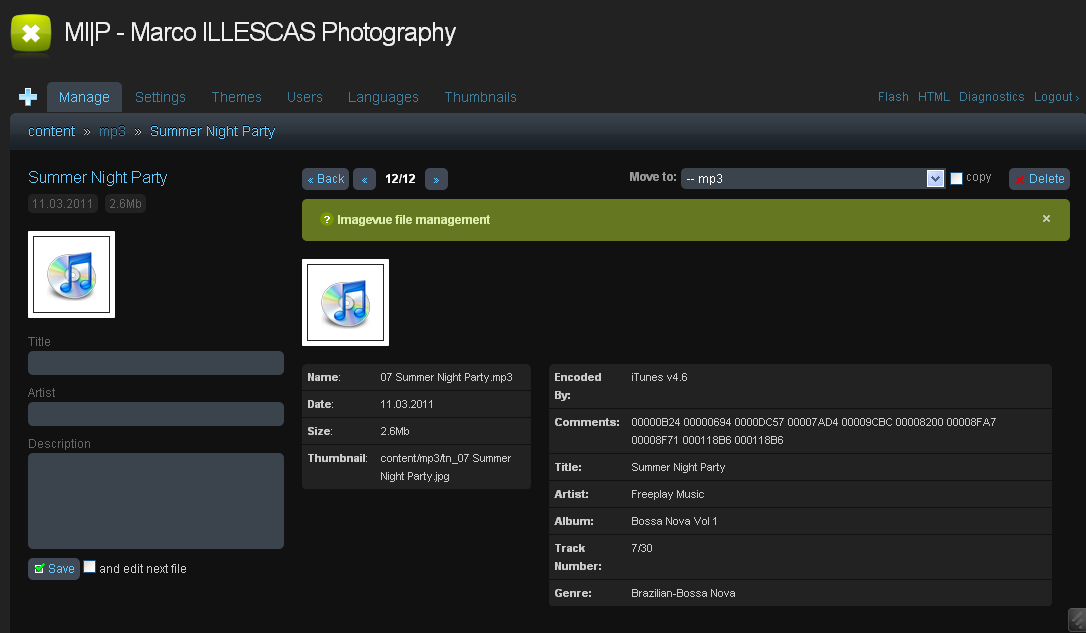Screen dimensions: 1086x633
Task: Check 'and edit next file' box
Action: tap(89, 567)
